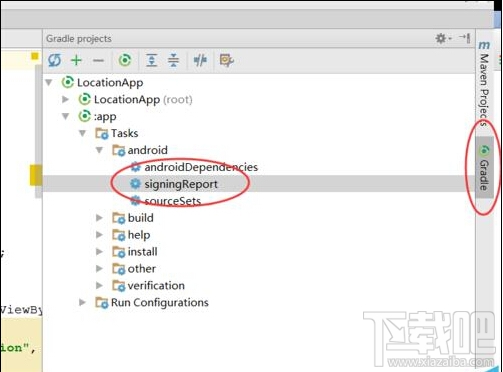Select the sourceSets task
This screenshot has height=372, width=503.
[173, 201]
